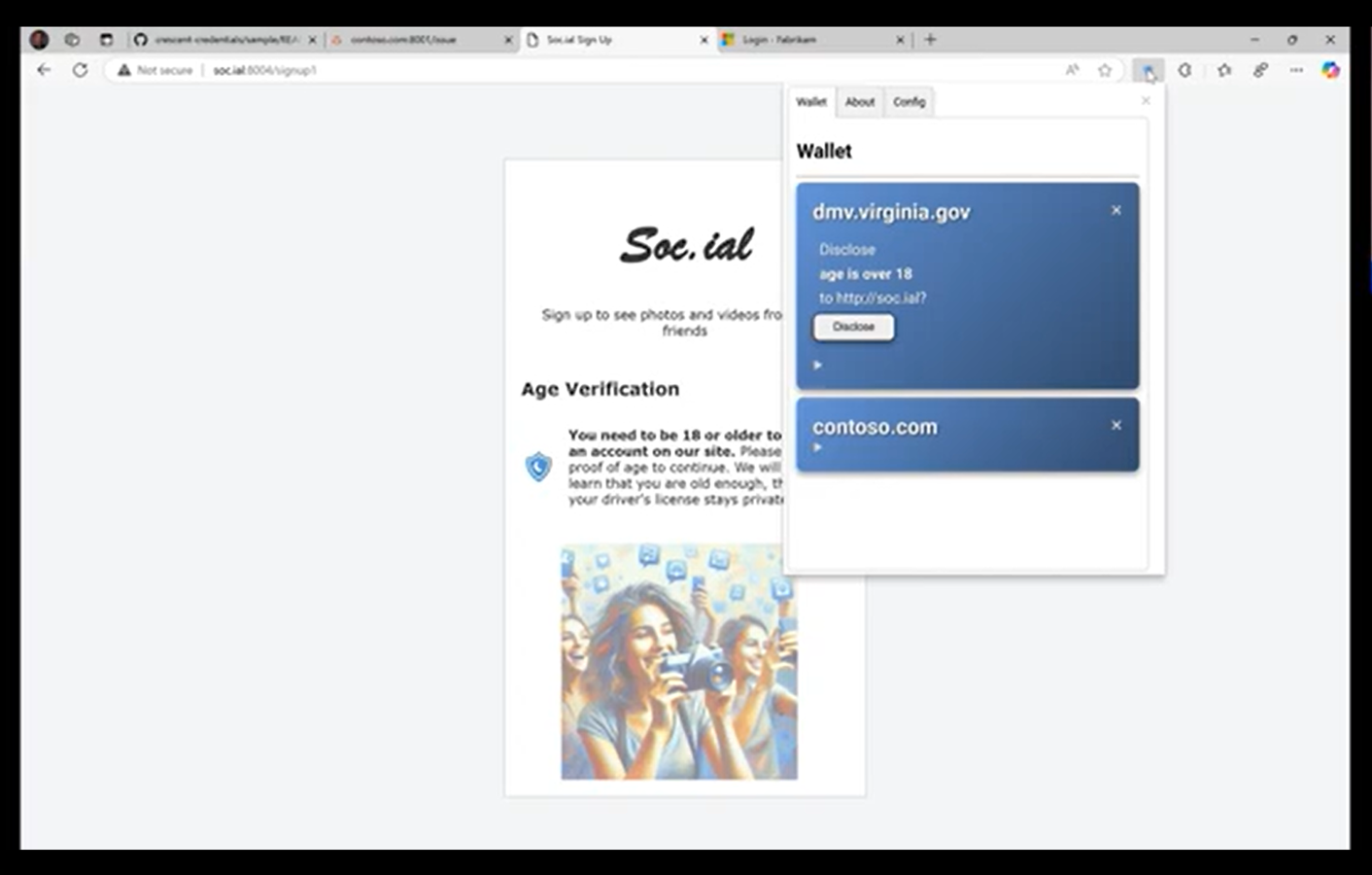Click the dmv.virginia.gov card title

click(x=891, y=212)
